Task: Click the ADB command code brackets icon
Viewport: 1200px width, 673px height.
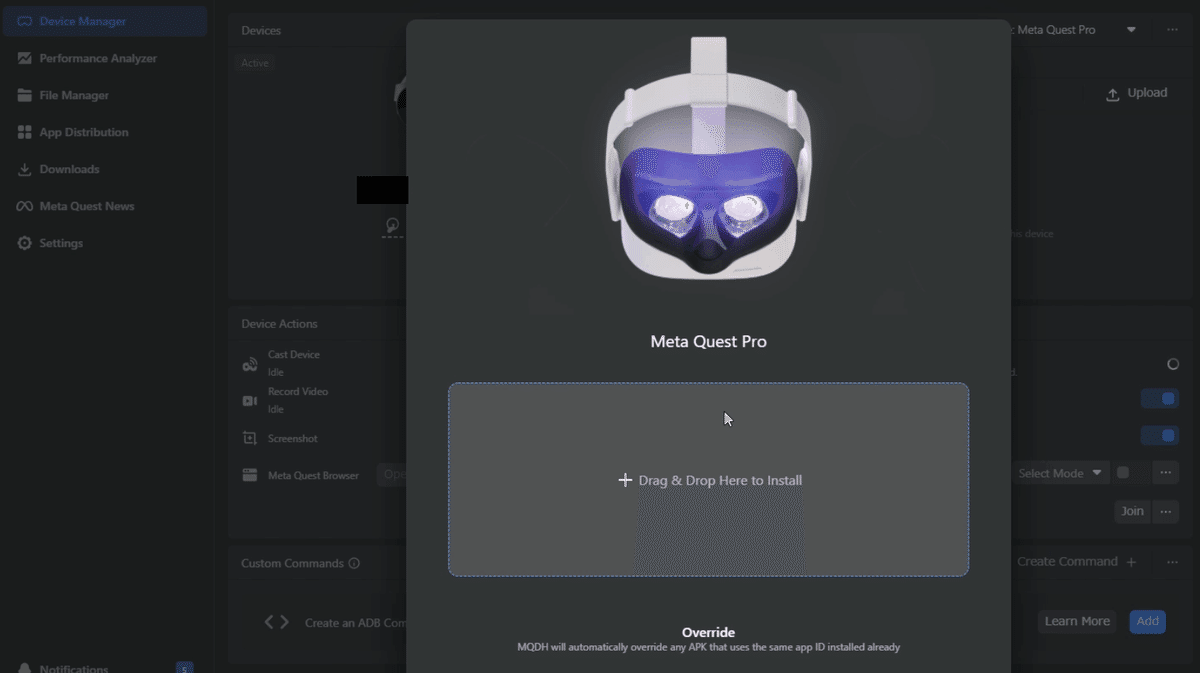Action: pos(277,622)
